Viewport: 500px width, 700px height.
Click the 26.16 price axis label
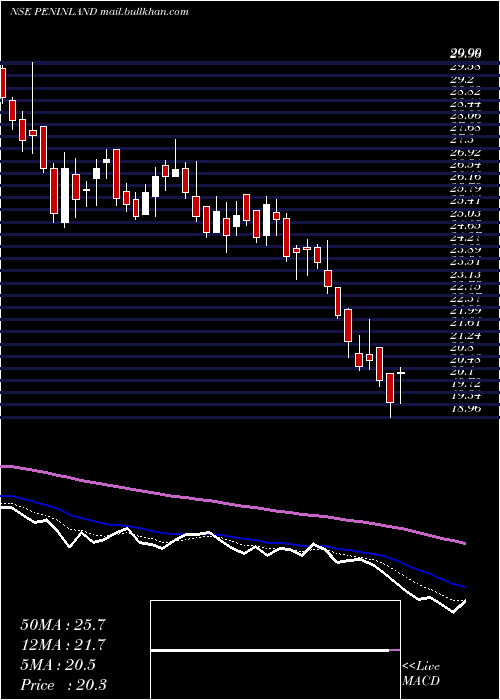[x=465, y=177]
